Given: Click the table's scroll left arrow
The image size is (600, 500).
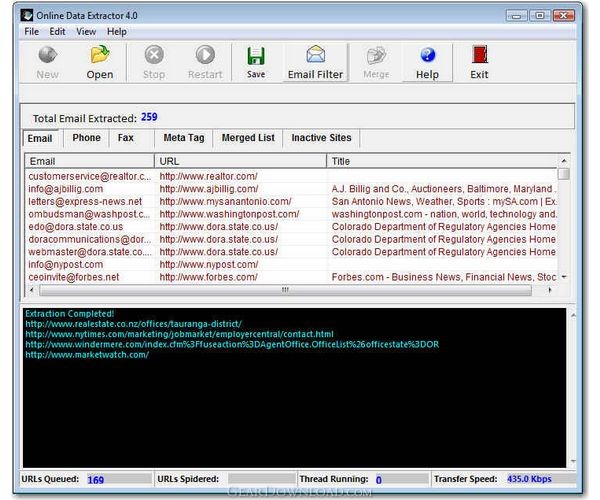Looking at the screenshot, I should (x=32, y=290).
